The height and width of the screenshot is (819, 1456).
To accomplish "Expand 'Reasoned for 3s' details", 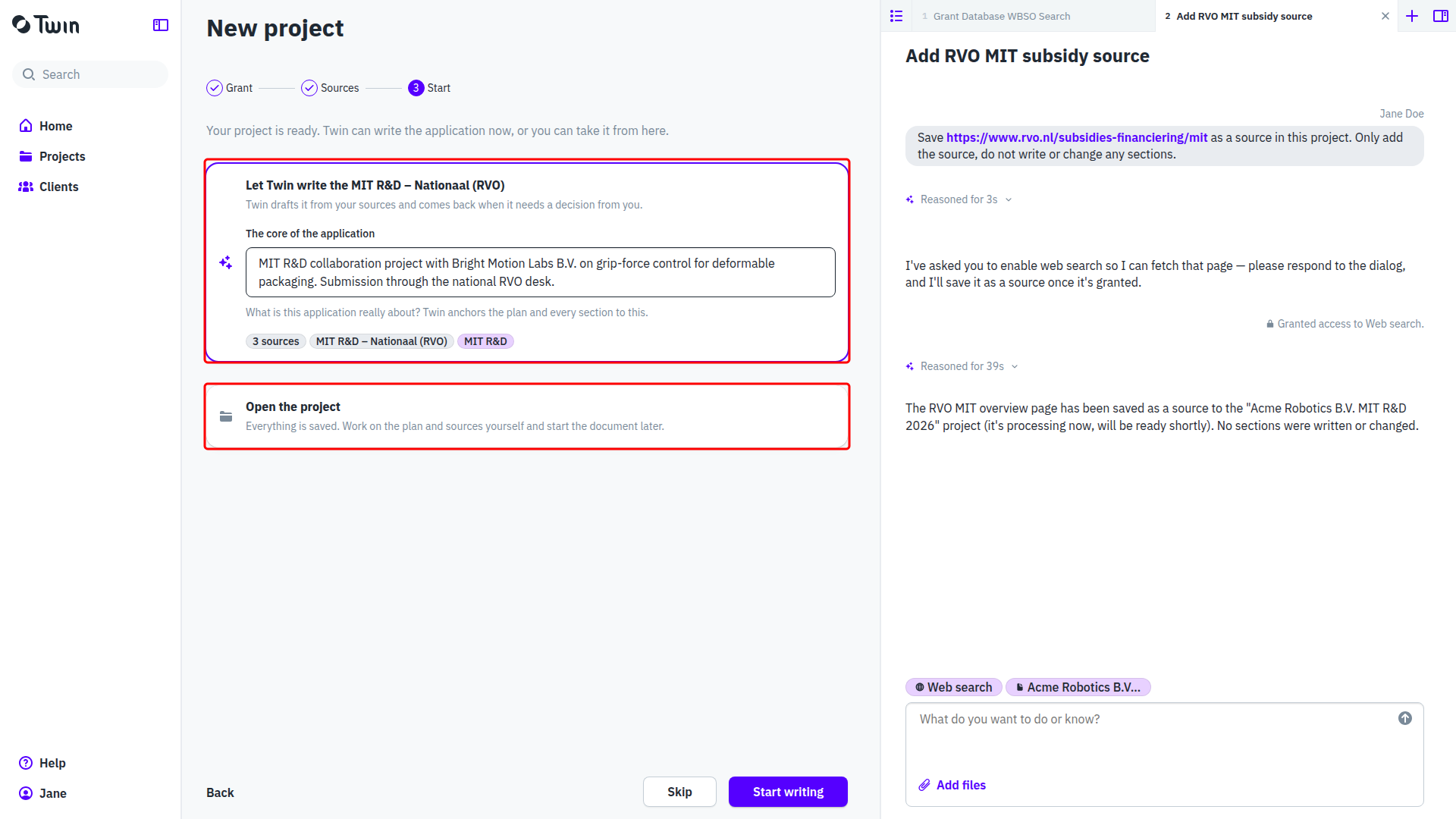I will click(959, 199).
